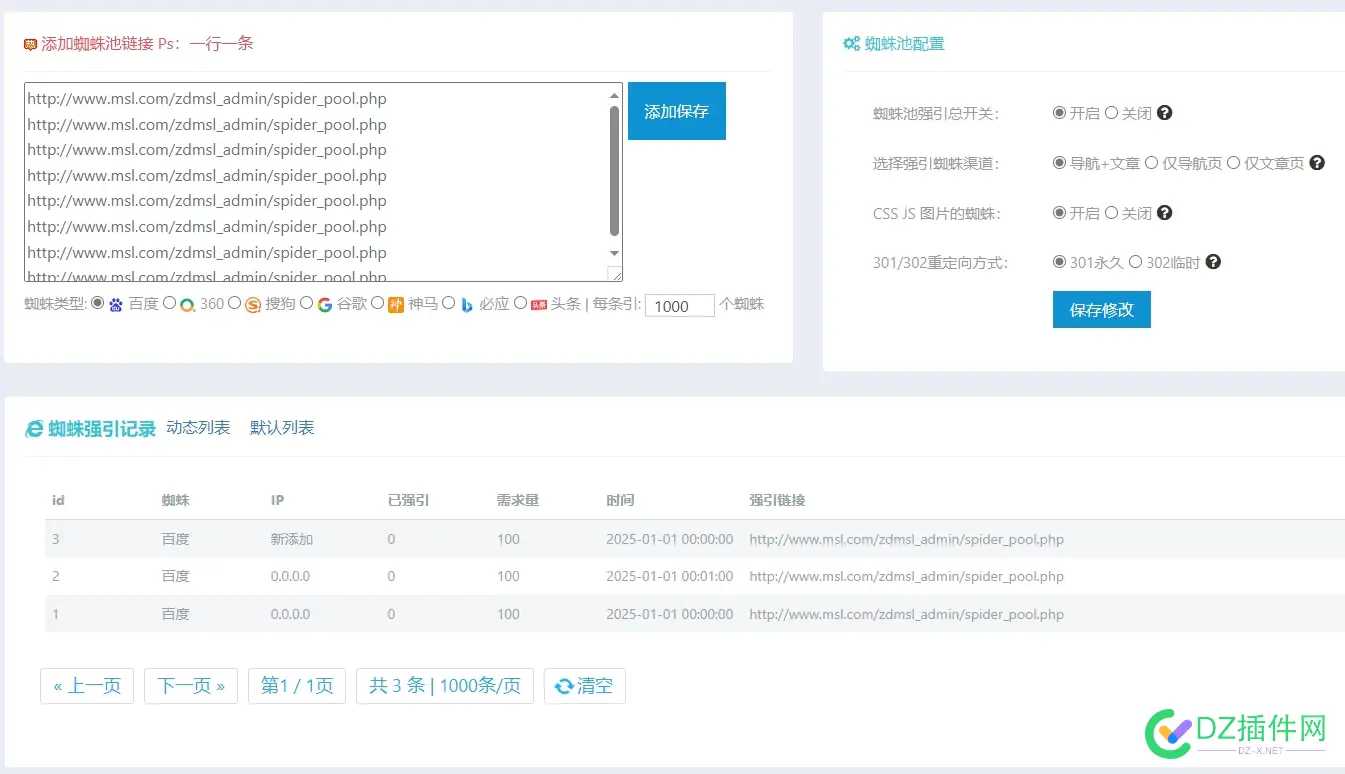1345x774 pixels.
Task: Click the Baidu paw spider icon
Action: click(116, 304)
